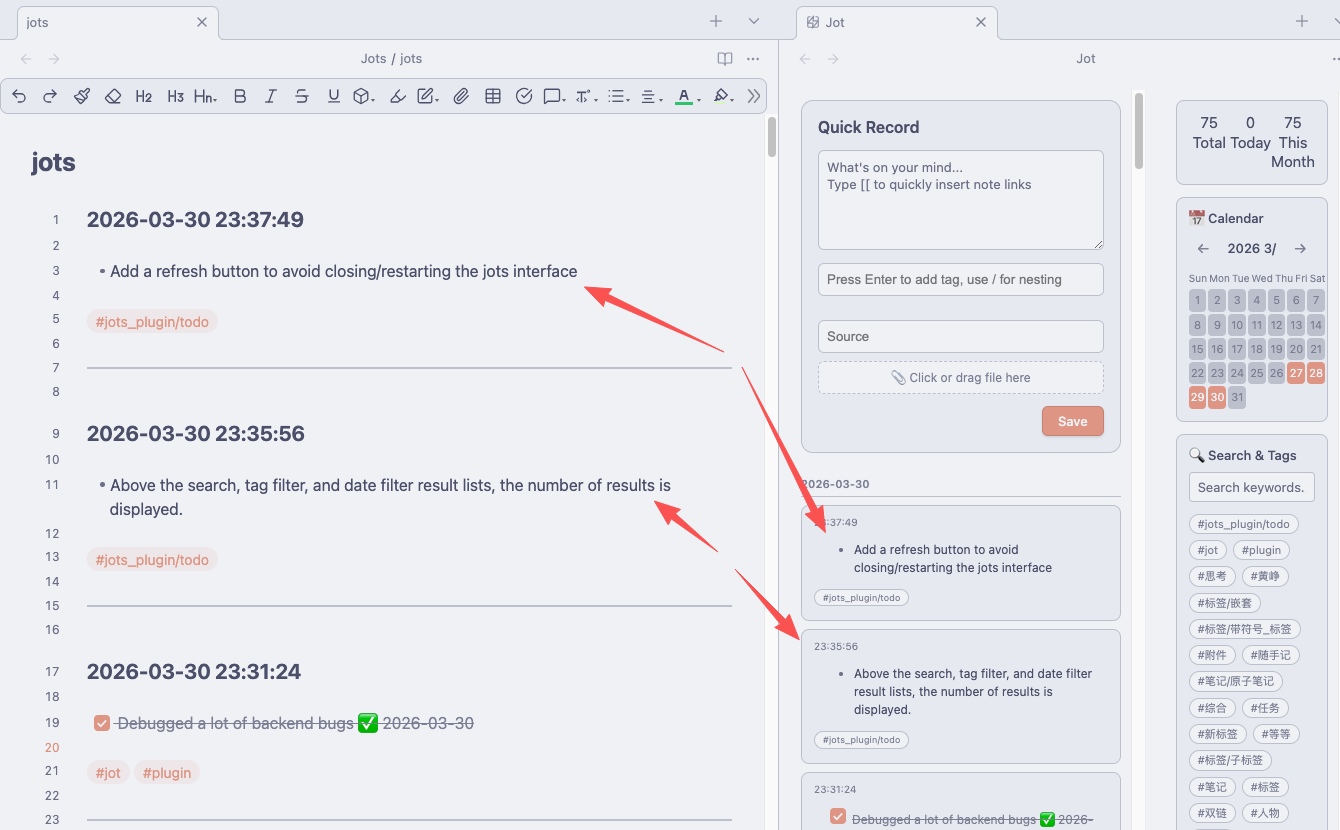1340x830 pixels.
Task: Add a new tab in the right pane
Action: coord(1302,21)
